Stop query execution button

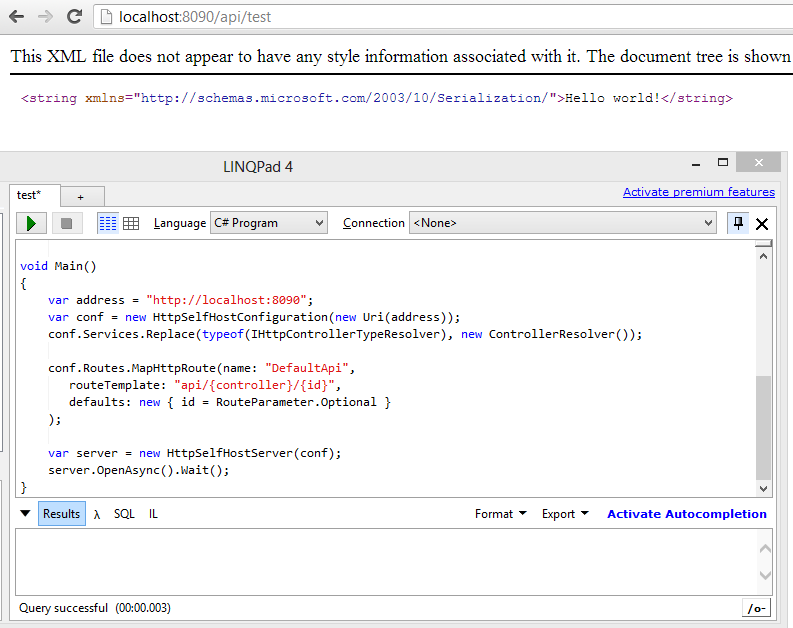click(66, 223)
